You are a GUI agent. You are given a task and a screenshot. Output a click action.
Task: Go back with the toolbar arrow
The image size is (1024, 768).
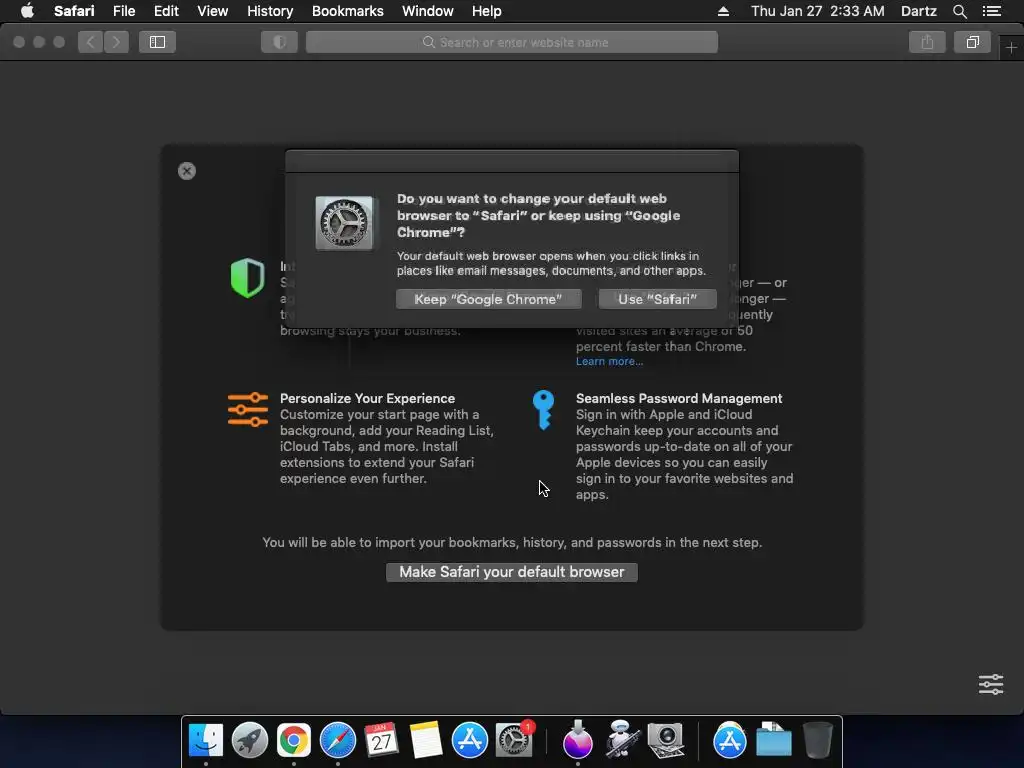click(x=91, y=42)
